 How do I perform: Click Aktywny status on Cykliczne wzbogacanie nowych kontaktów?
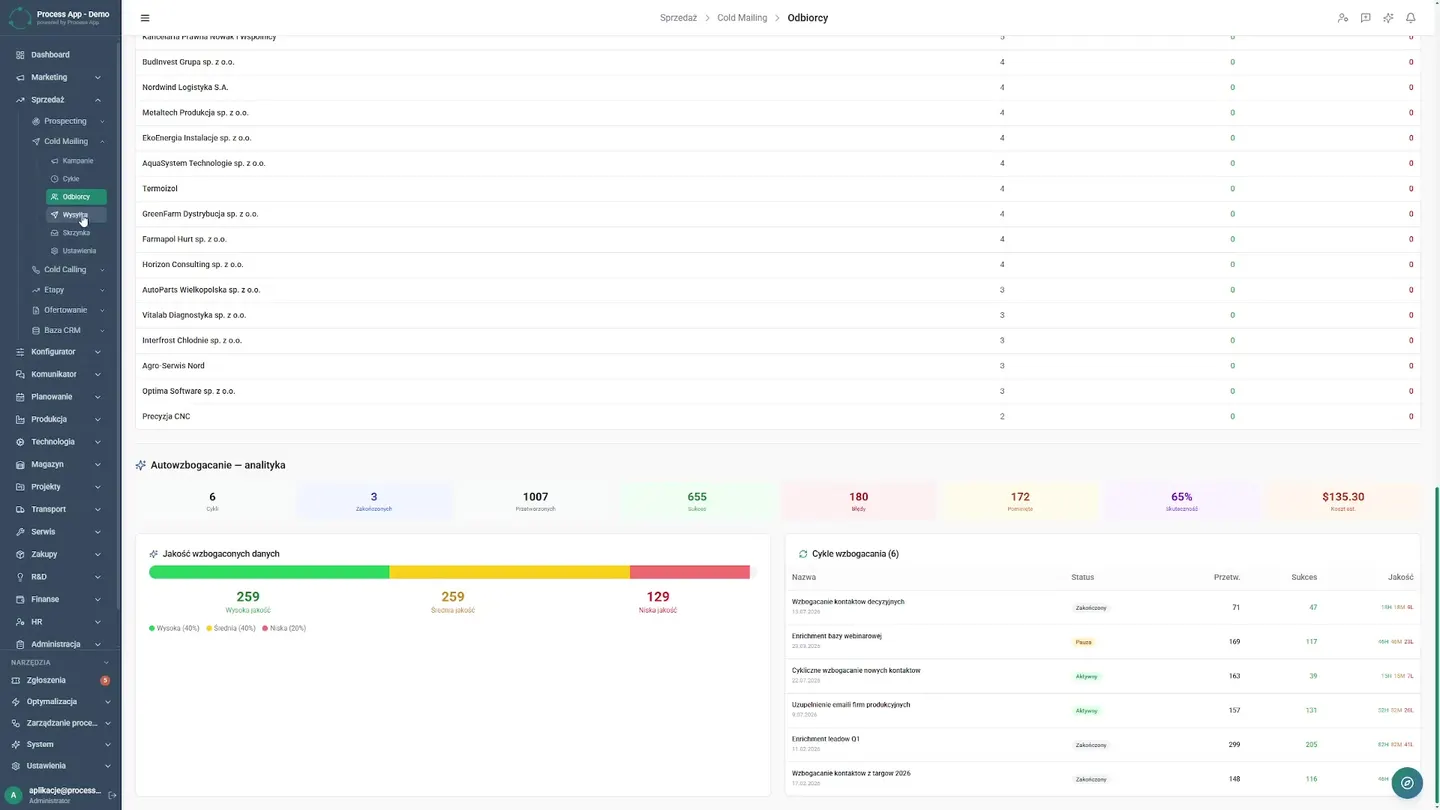click(1086, 677)
